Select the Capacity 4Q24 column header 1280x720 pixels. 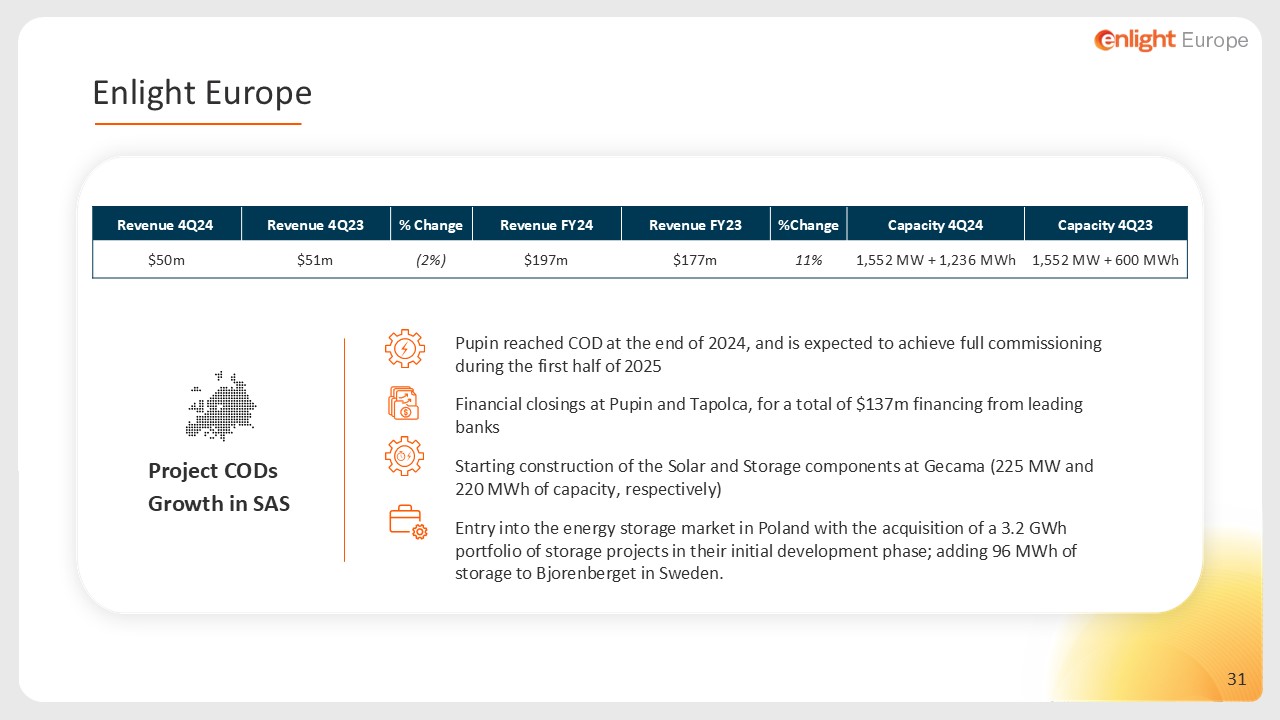[x=935, y=225]
